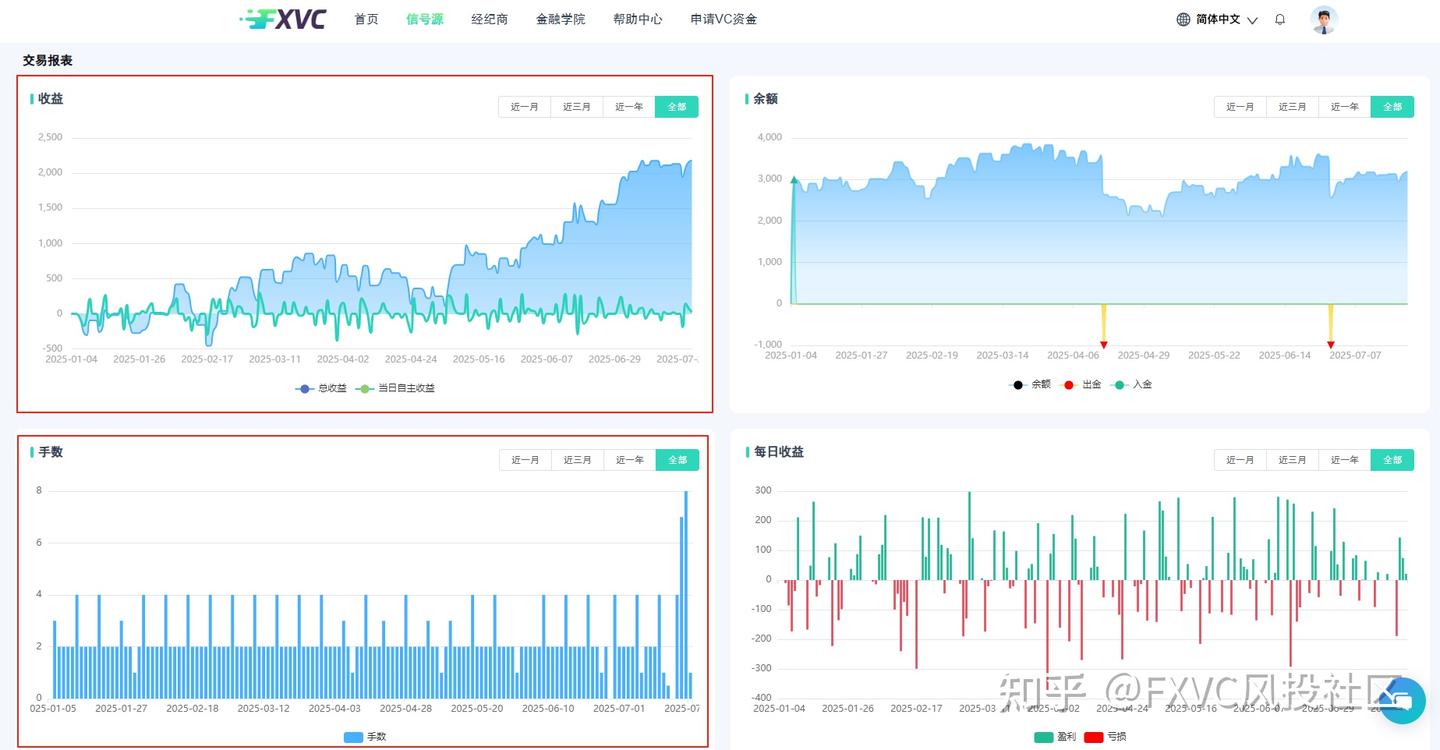Go to the 首页 menu item
This screenshot has height=750, width=1440.
point(366,19)
